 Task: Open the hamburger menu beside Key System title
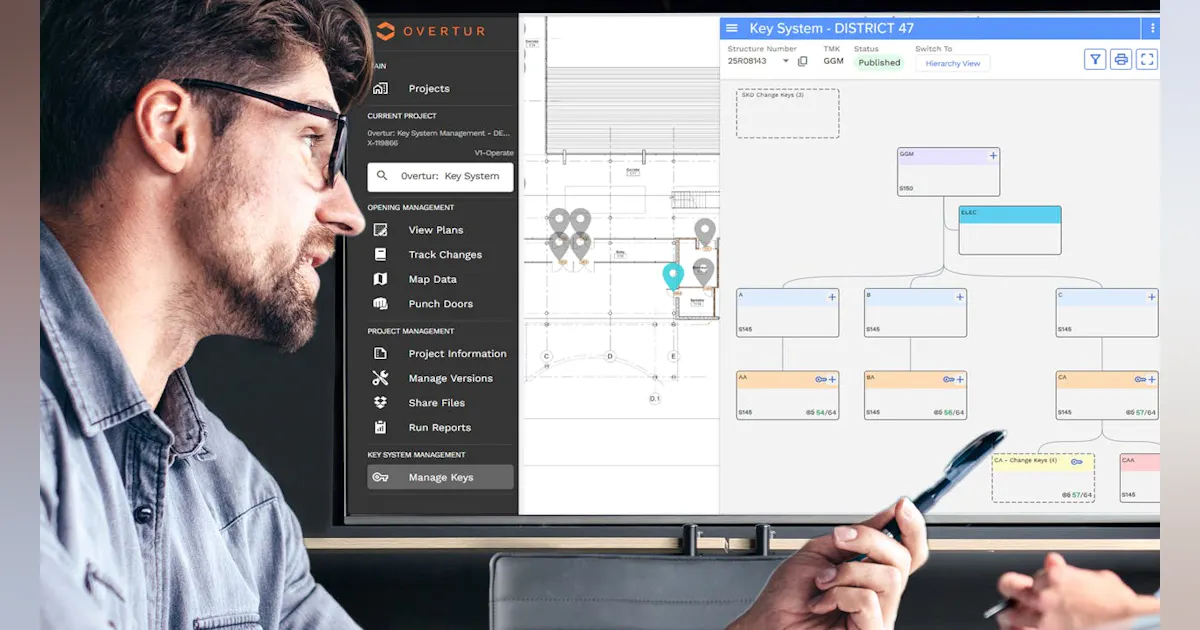732,28
